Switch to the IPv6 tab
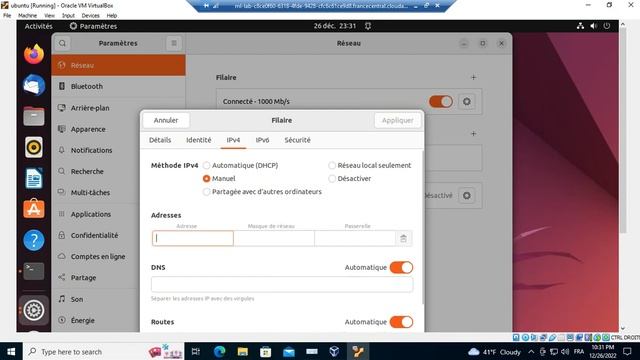640x360 pixels. click(x=262, y=140)
